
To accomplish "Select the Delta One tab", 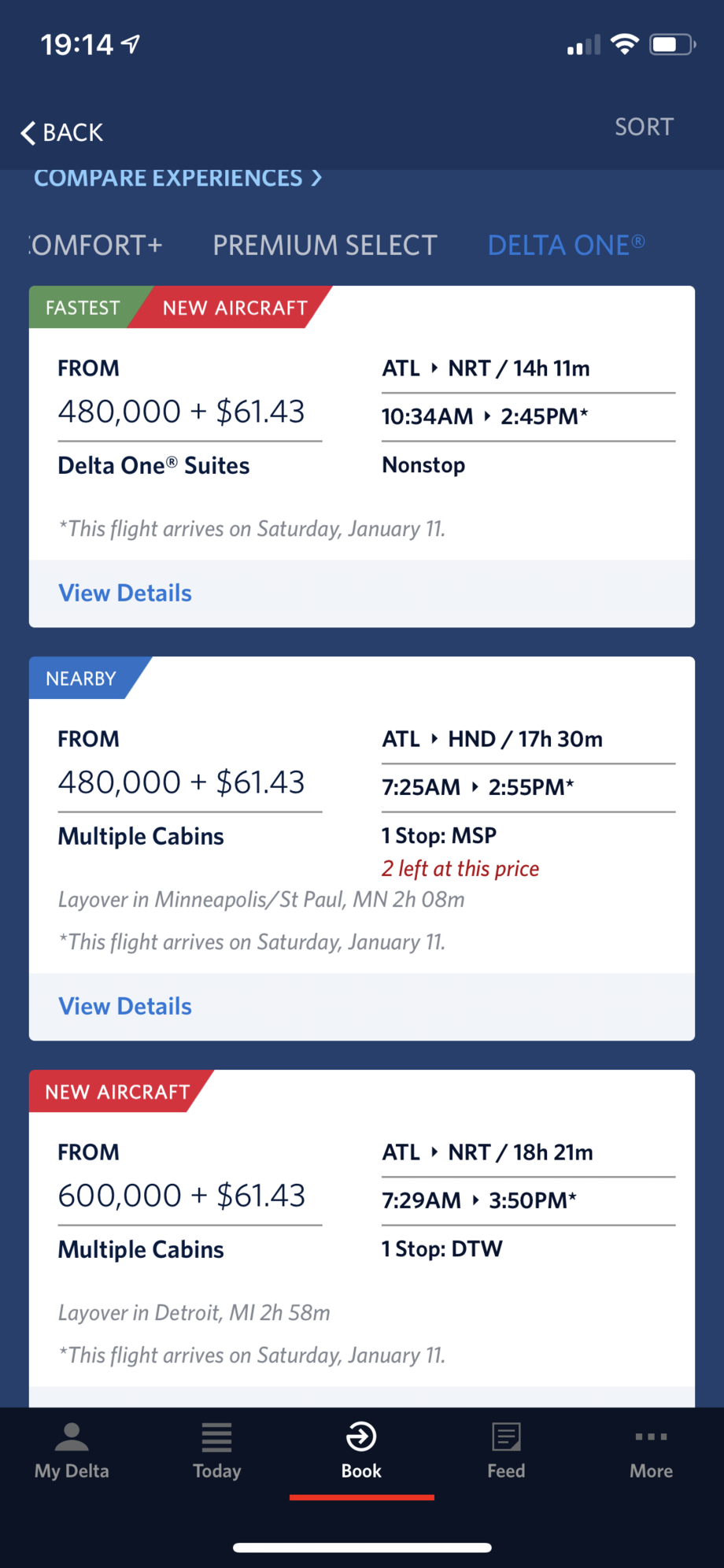I will (566, 246).
